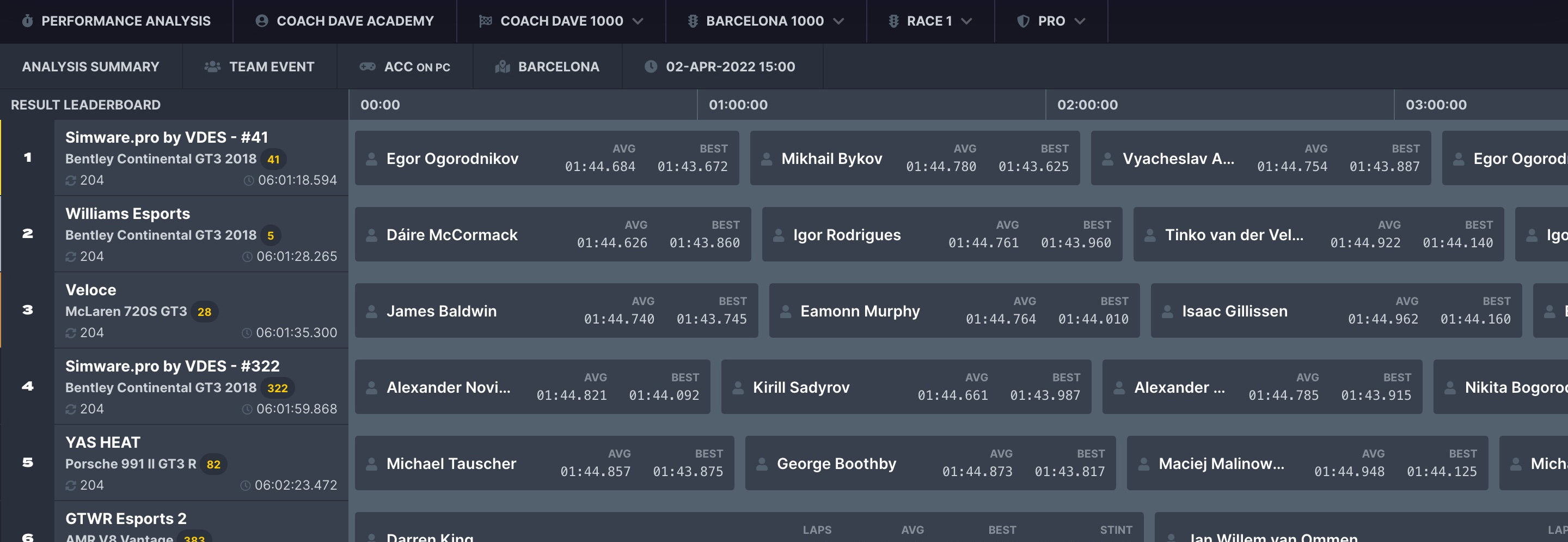Viewport: 1568px width, 542px height.
Task: Expand the Coach Dave 1000 dropdown
Action: (638, 21)
